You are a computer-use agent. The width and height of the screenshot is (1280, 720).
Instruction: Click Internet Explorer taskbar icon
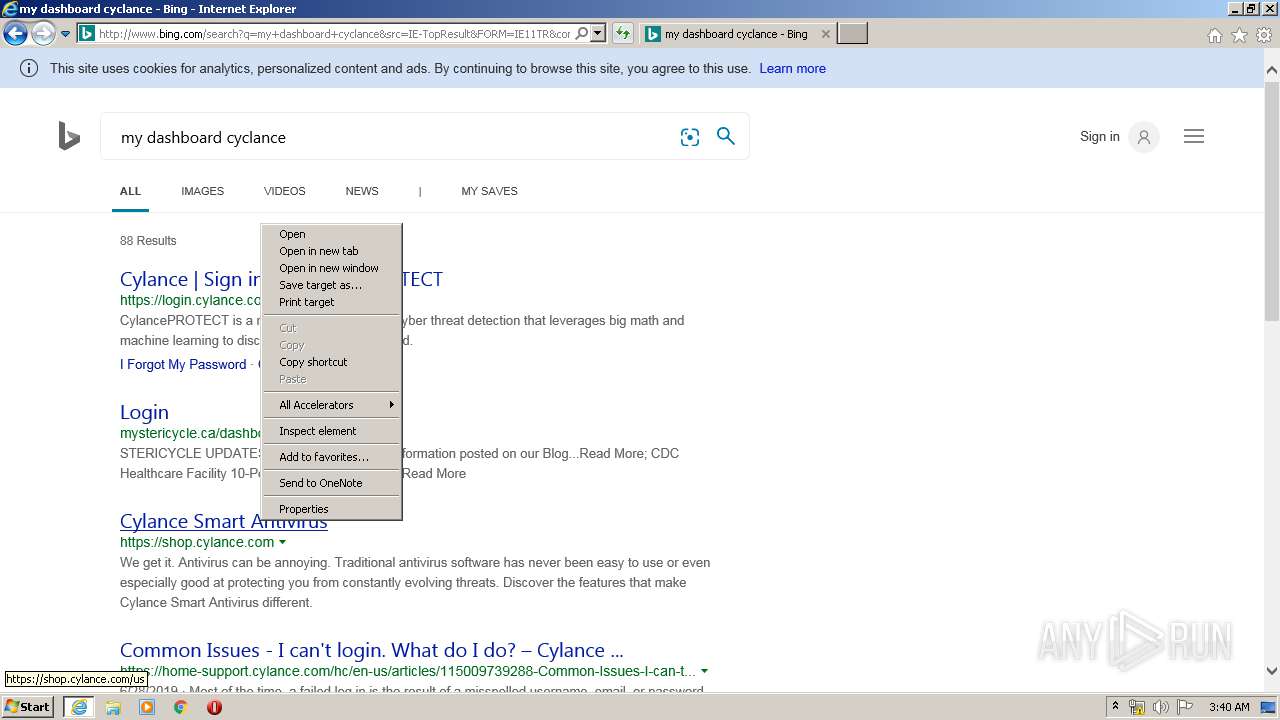point(78,707)
